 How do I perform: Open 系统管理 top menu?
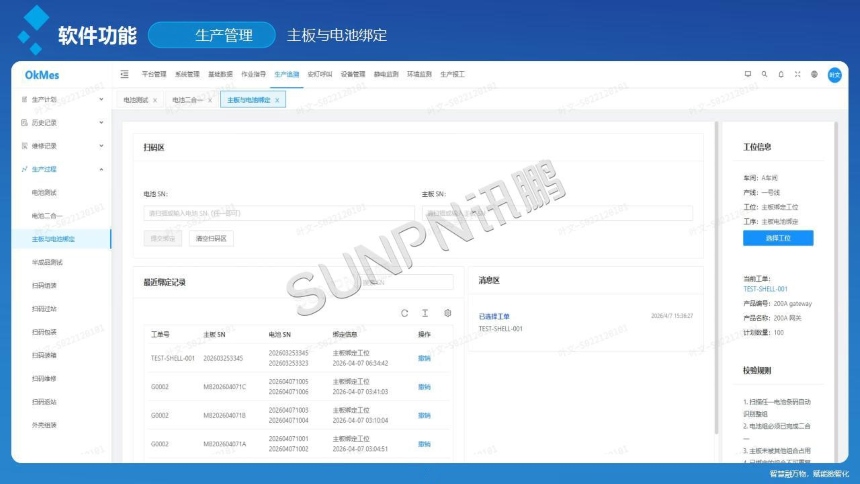click(x=187, y=74)
